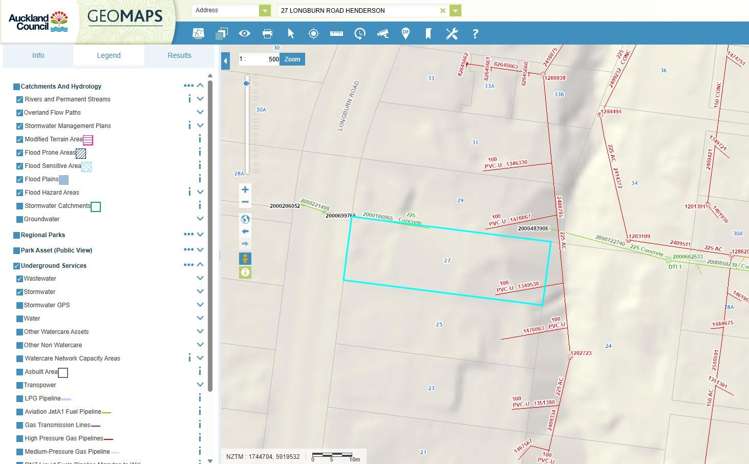The height and width of the screenshot is (464, 749).
Task: Click the Zoom scale button
Action: coord(292,59)
